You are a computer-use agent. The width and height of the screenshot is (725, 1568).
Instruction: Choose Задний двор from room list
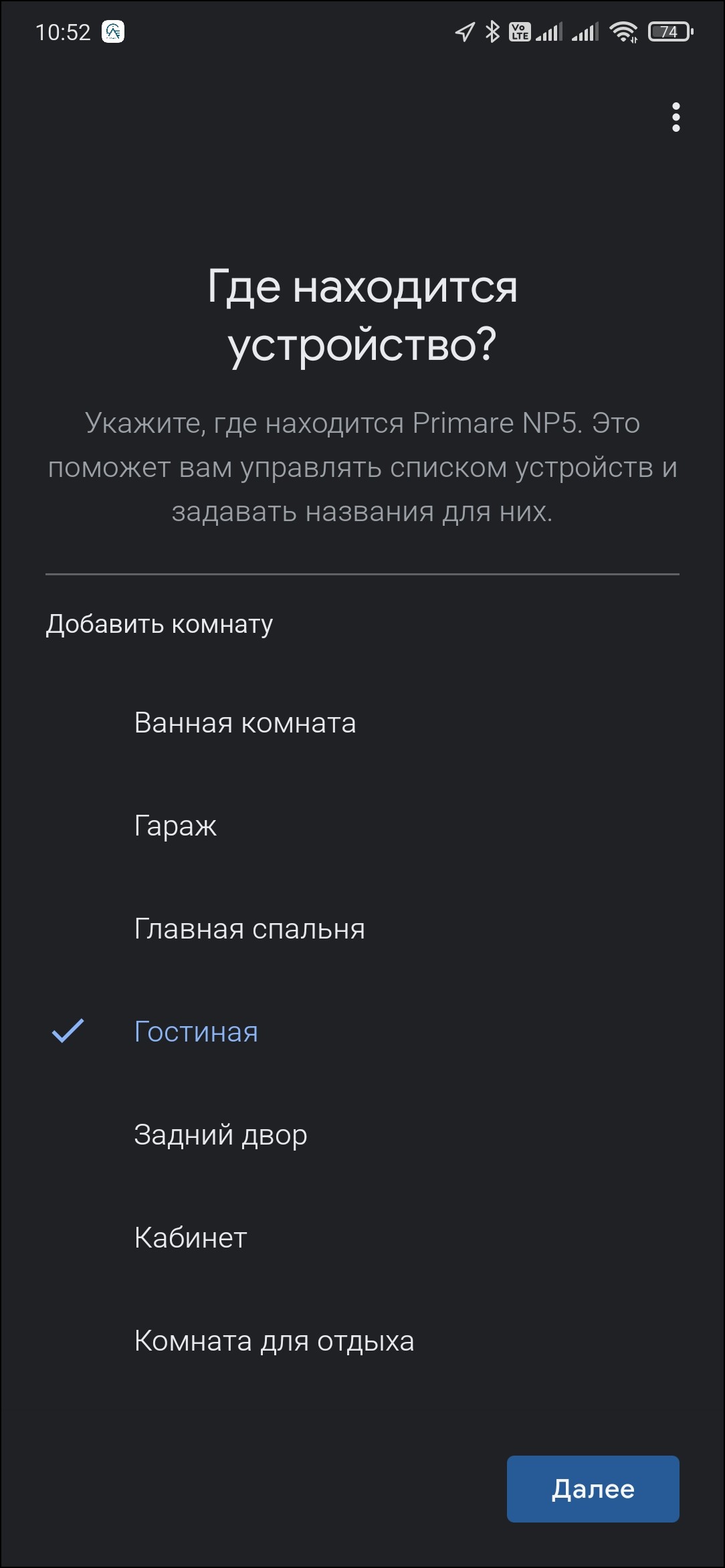pos(221,1135)
